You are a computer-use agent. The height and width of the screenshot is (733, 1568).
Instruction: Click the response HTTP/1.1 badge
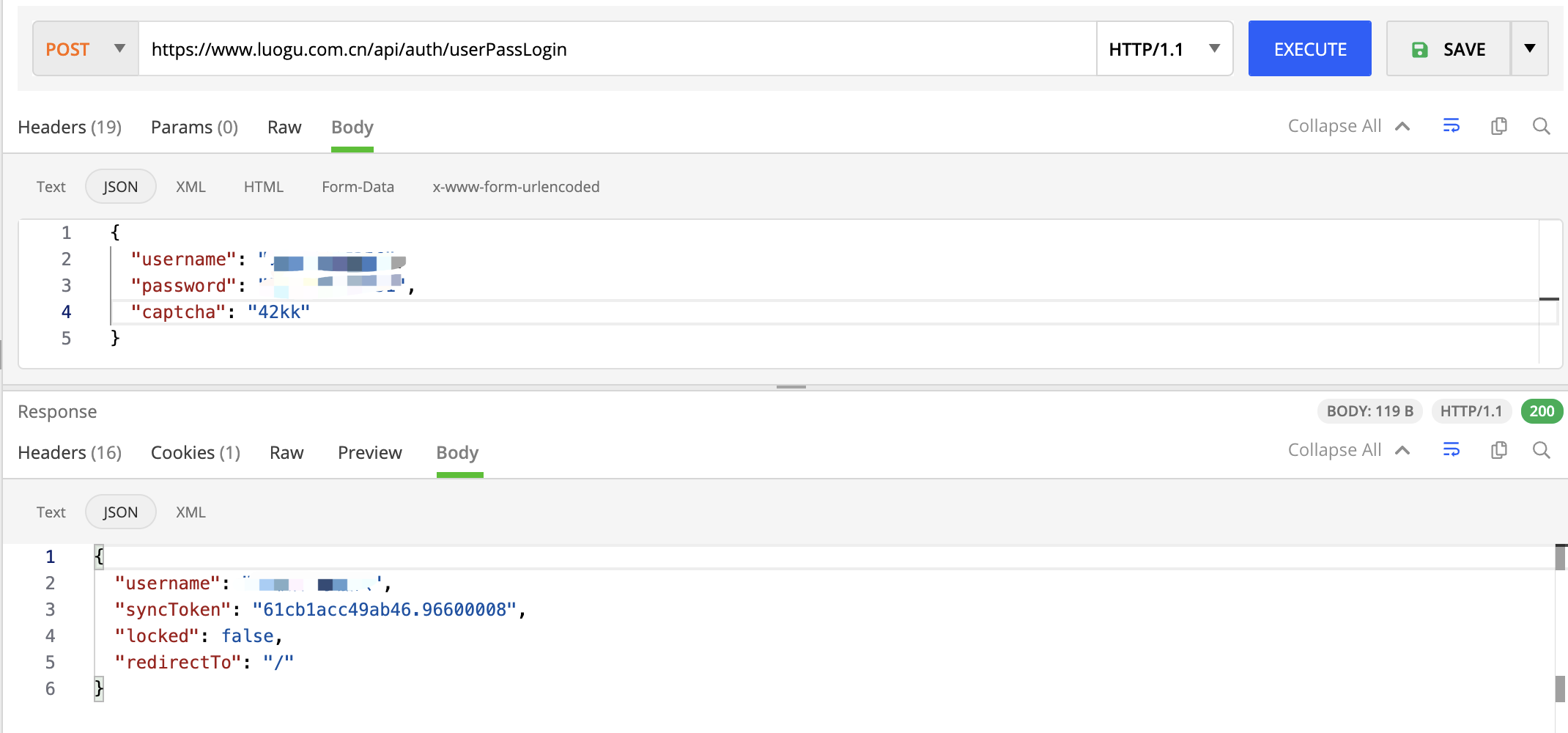[1471, 411]
